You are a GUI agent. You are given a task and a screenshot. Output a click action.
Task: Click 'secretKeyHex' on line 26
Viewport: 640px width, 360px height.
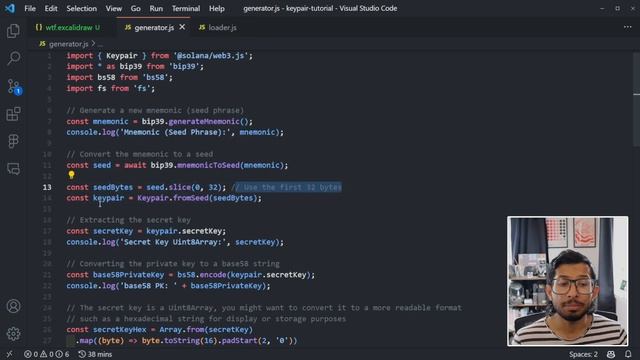pyautogui.click(x=120, y=329)
